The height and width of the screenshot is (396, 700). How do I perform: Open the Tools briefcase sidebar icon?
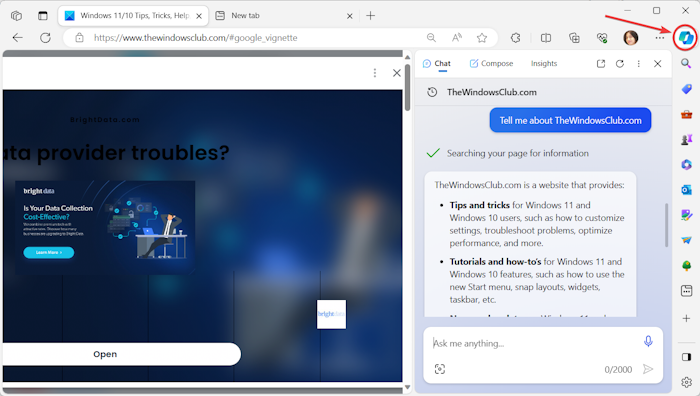pyautogui.click(x=686, y=114)
